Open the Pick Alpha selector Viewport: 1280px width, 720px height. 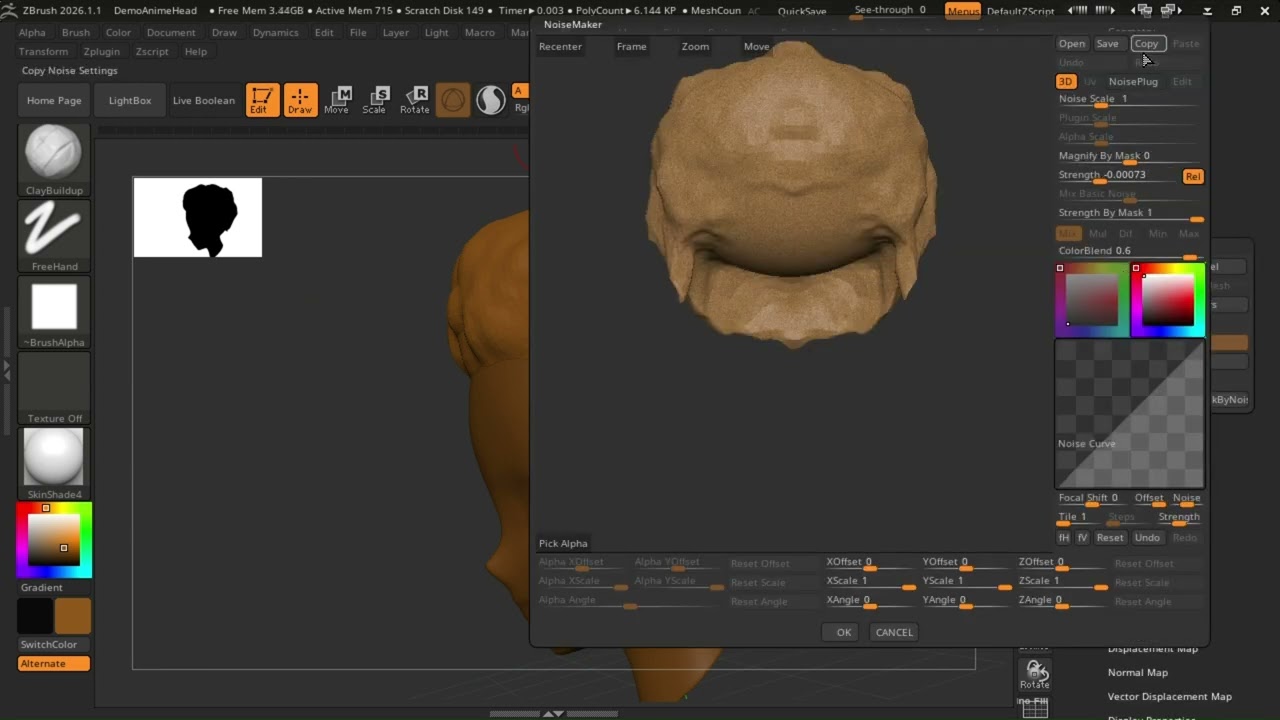[563, 543]
